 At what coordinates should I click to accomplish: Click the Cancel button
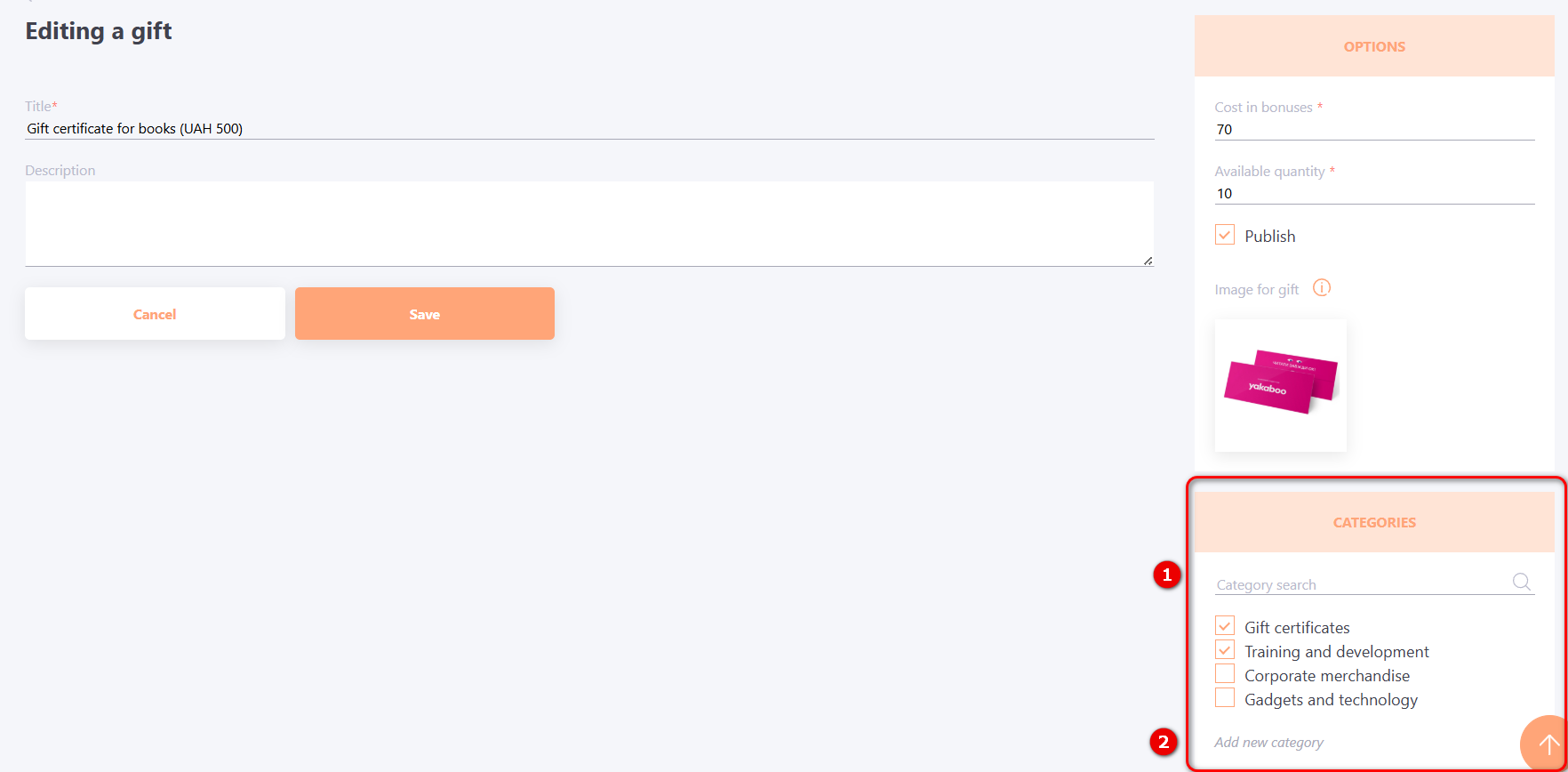coord(155,314)
